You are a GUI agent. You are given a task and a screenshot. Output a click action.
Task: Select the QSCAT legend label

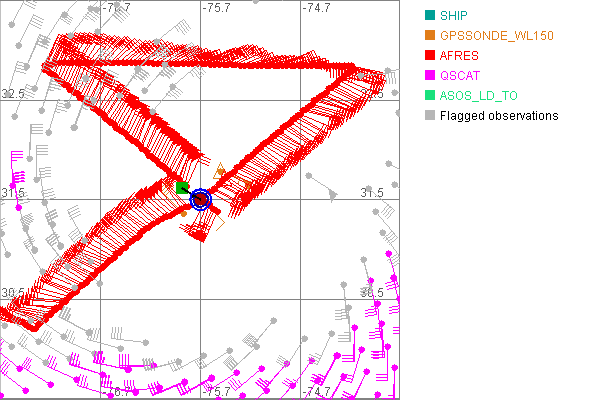pyautogui.click(x=460, y=76)
